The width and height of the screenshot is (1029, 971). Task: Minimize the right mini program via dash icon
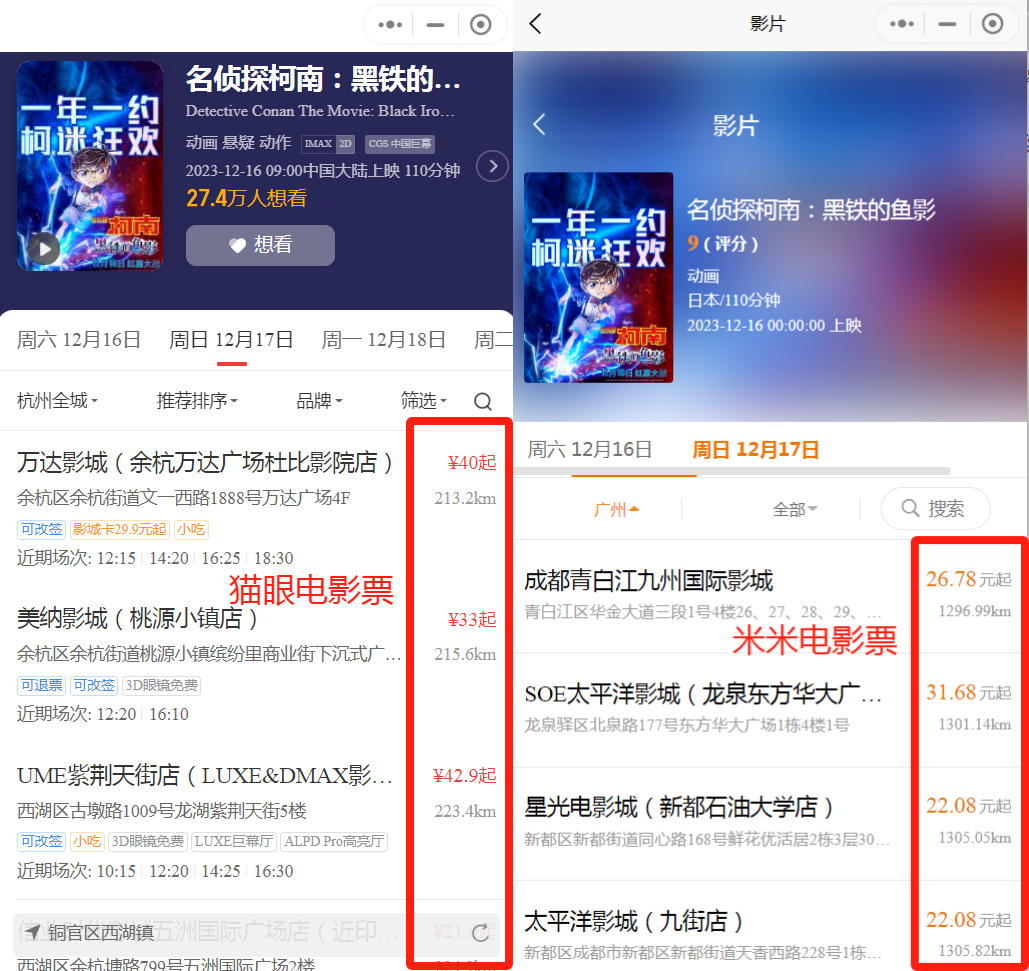[947, 24]
